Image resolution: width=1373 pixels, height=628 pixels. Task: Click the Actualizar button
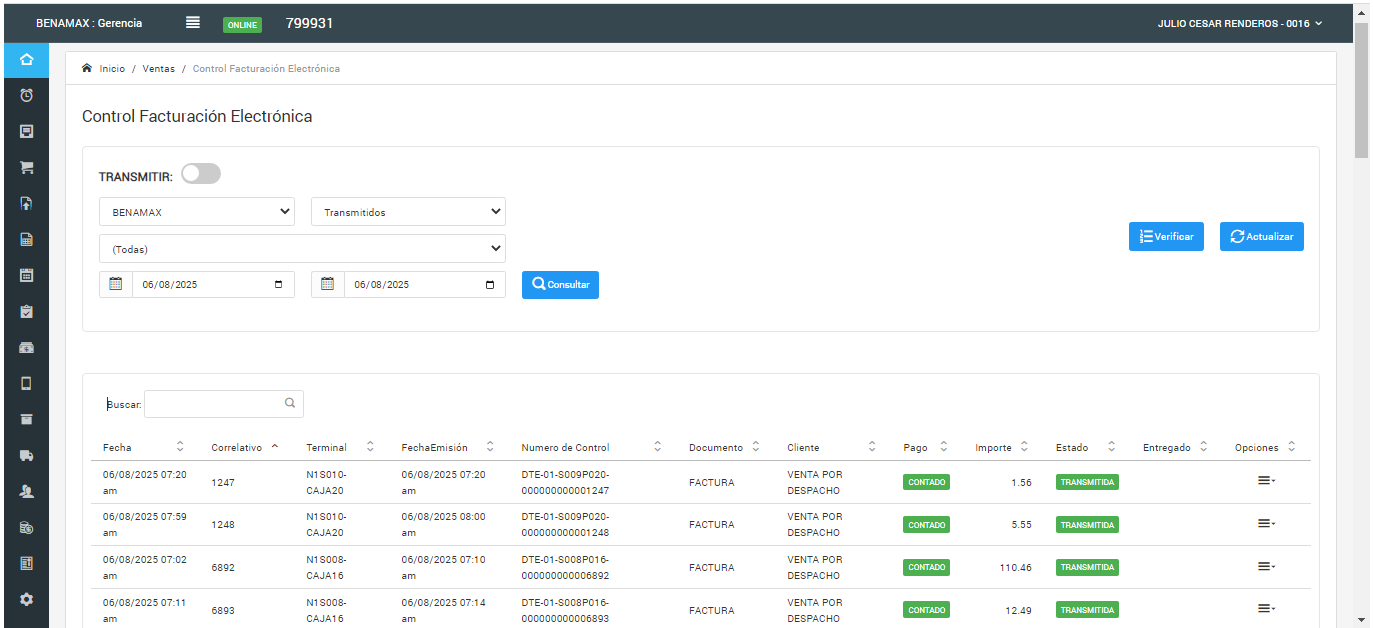coord(1261,236)
